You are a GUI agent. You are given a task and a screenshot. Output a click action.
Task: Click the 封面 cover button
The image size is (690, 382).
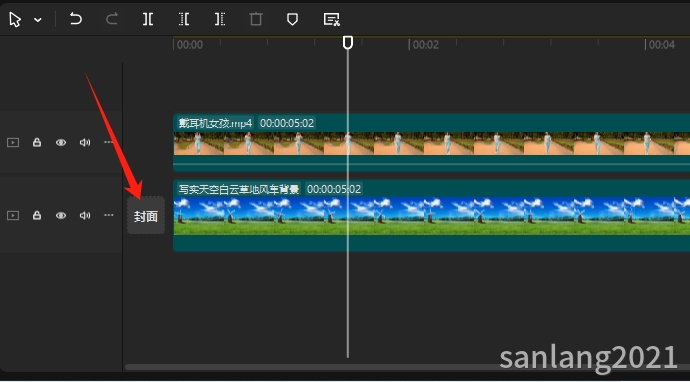(x=146, y=215)
